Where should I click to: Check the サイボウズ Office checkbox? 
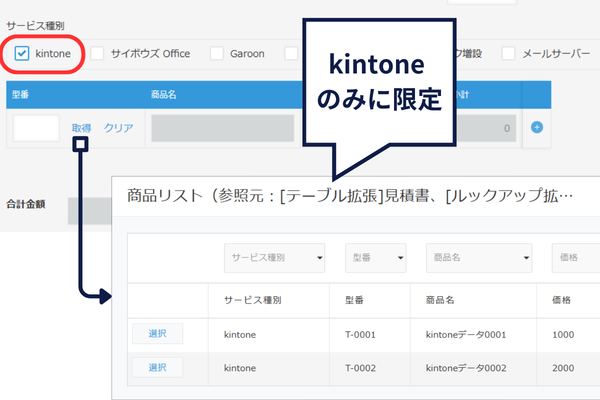(x=97, y=53)
